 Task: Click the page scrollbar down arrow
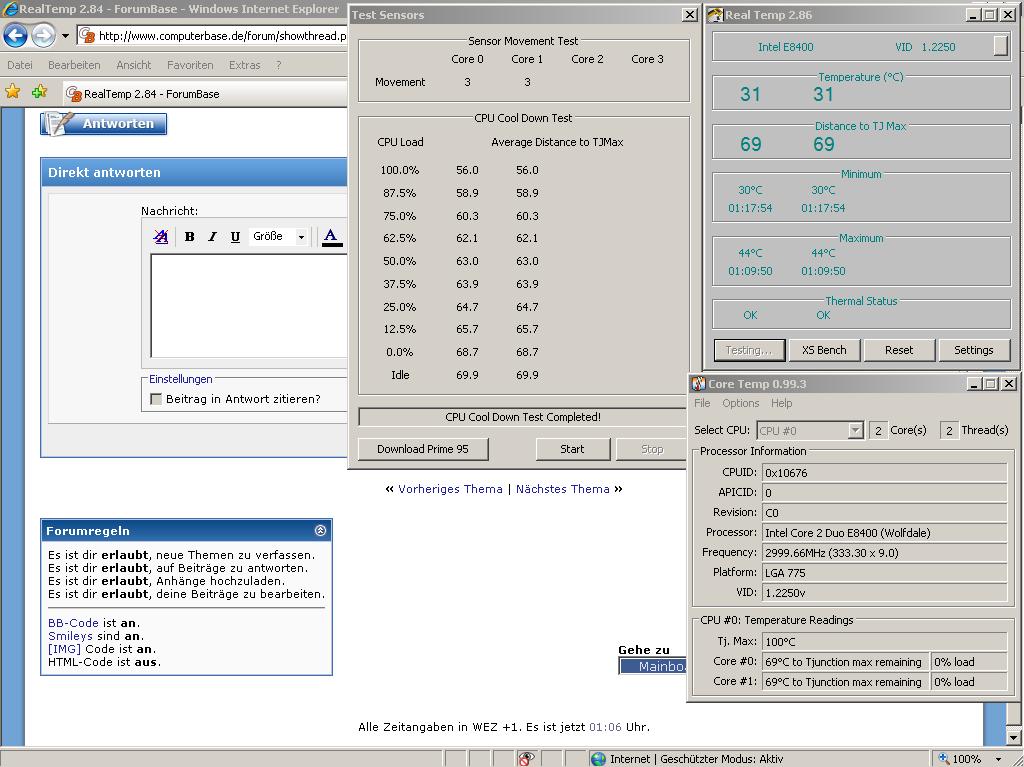[1013, 738]
